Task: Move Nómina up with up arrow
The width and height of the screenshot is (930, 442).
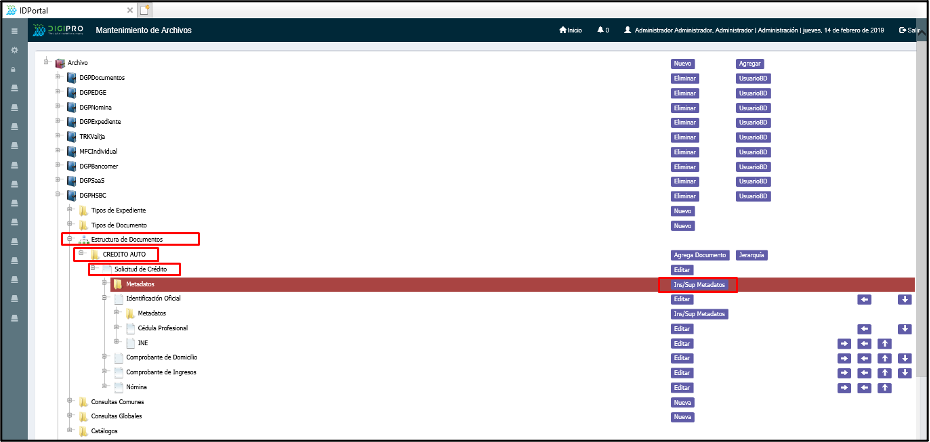Action: 885,387
